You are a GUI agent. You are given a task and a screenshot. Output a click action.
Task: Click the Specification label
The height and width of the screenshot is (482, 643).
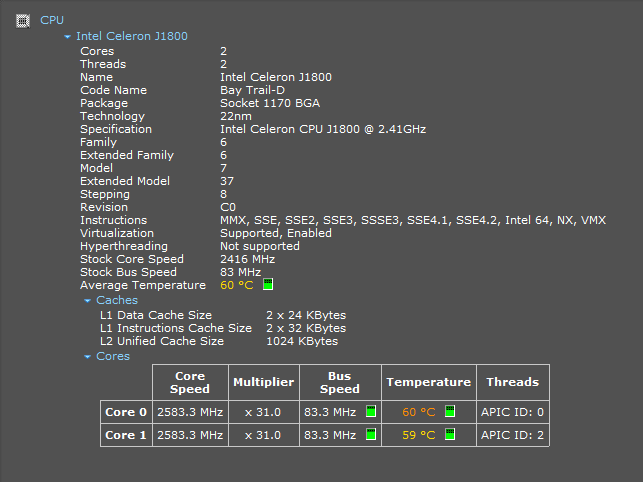pyautogui.click(x=116, y=129)
